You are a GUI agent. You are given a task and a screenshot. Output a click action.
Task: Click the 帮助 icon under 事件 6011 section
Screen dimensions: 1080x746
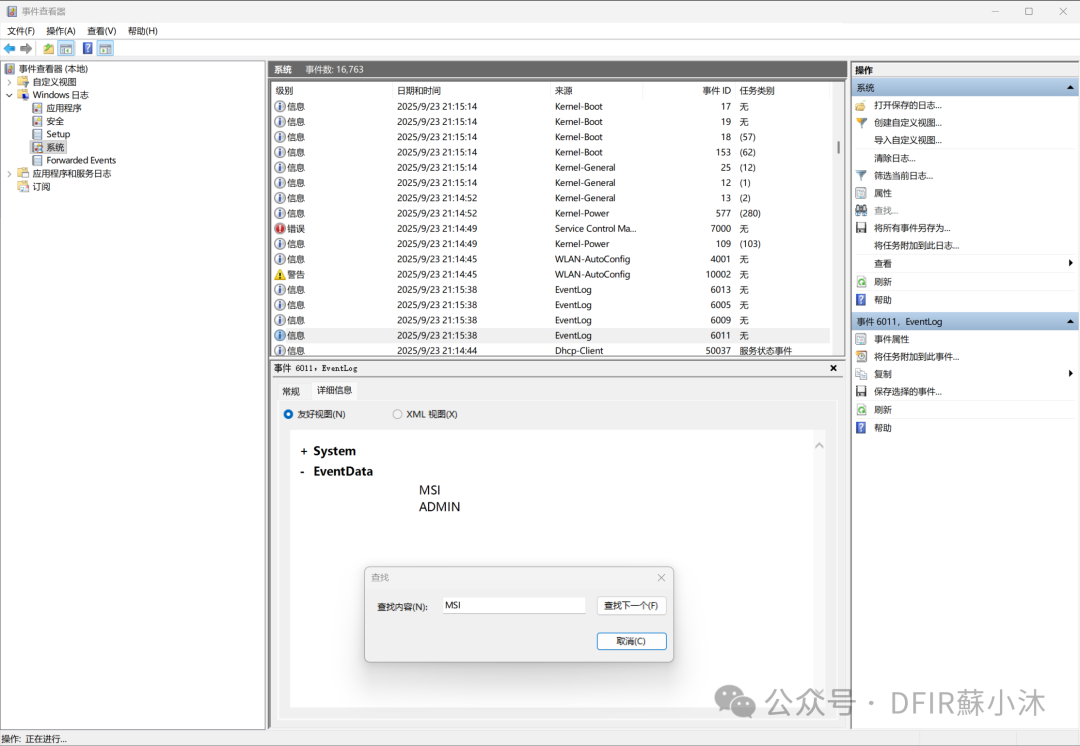(861, 428)
